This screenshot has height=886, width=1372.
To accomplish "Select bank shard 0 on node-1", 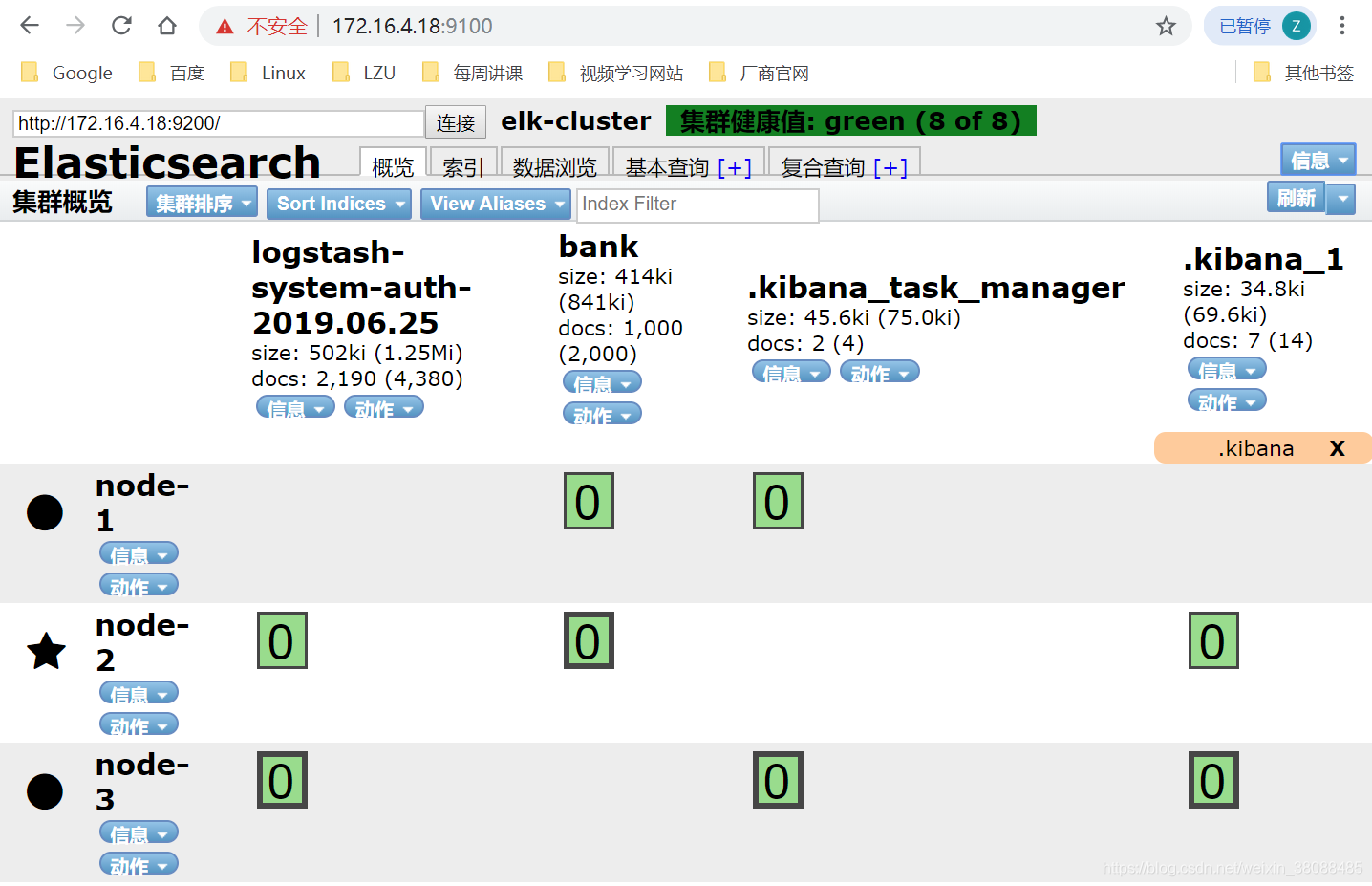I will (x=589, y=501).
